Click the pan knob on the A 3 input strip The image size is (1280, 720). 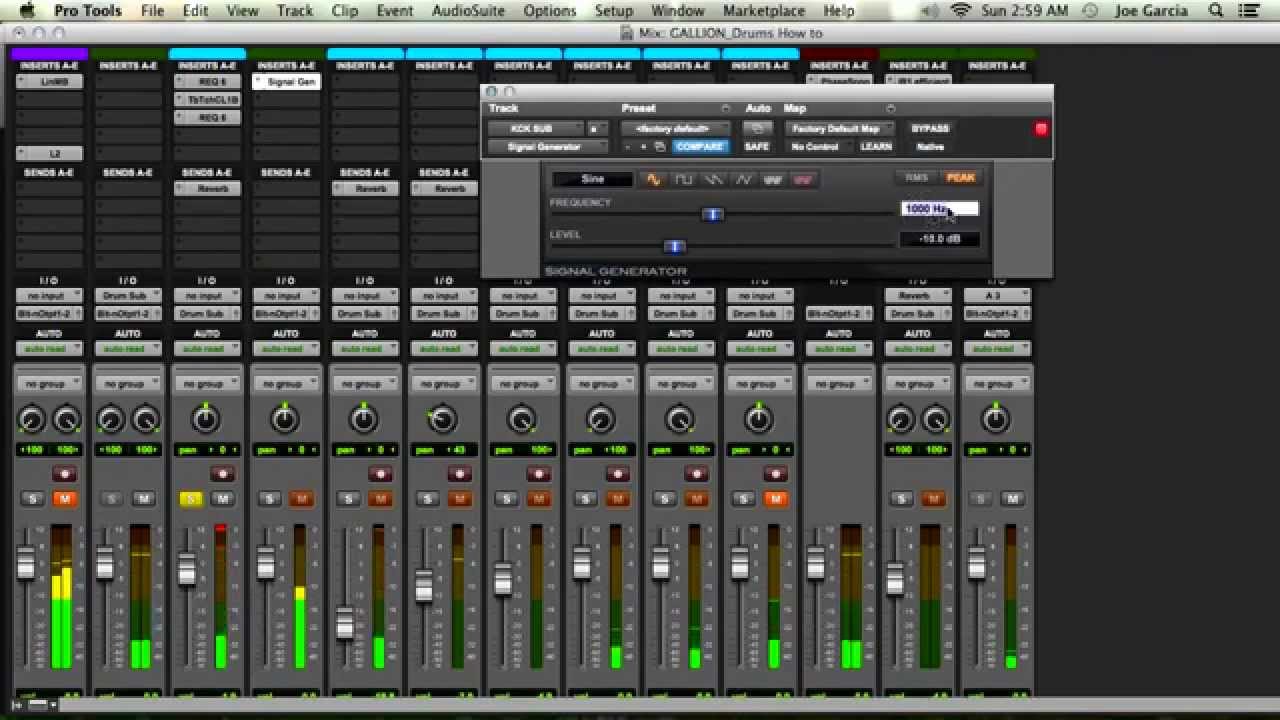click(x=995, y=420)
